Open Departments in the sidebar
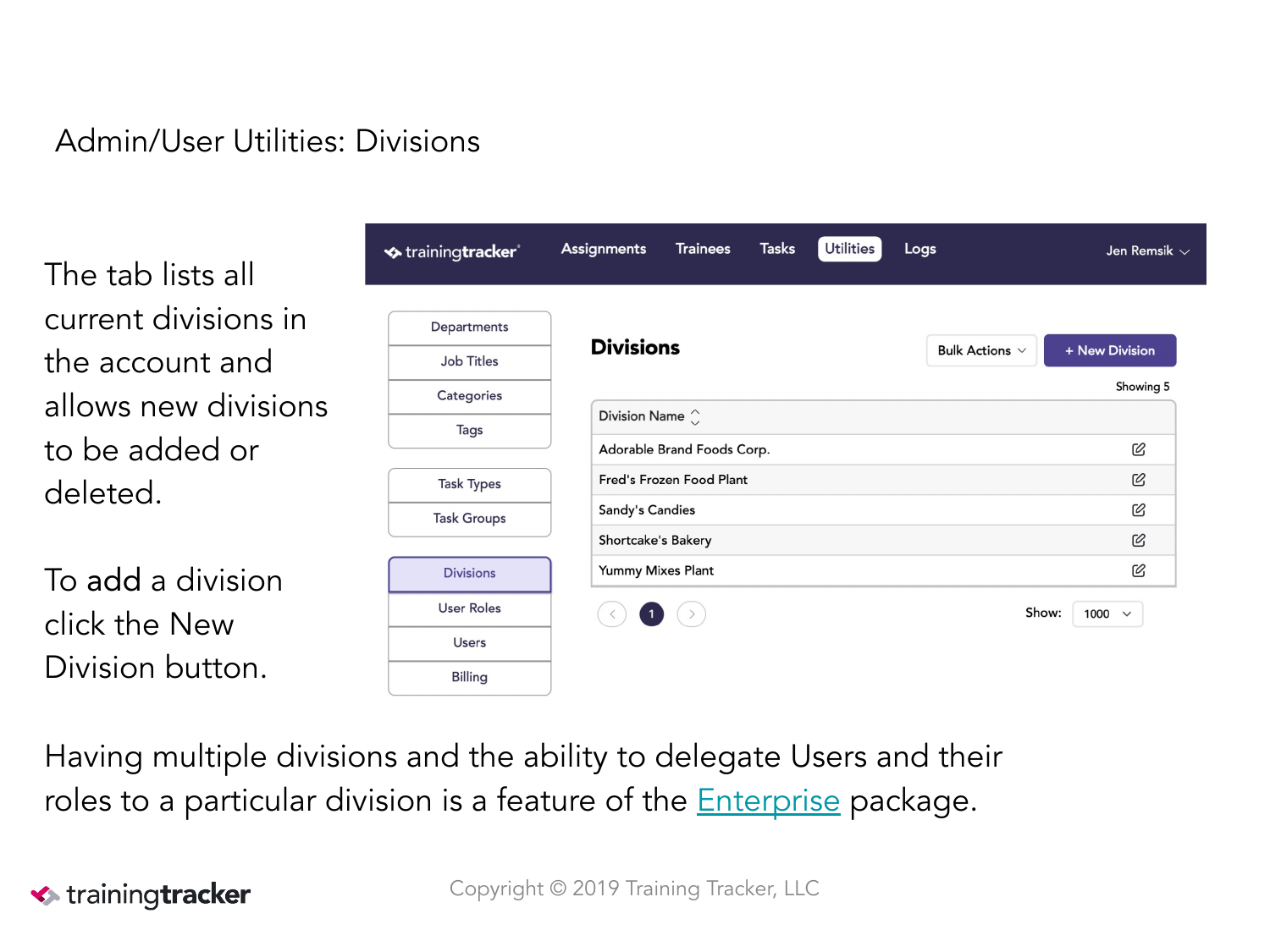1270x952 pixels. tap(470, 327)
